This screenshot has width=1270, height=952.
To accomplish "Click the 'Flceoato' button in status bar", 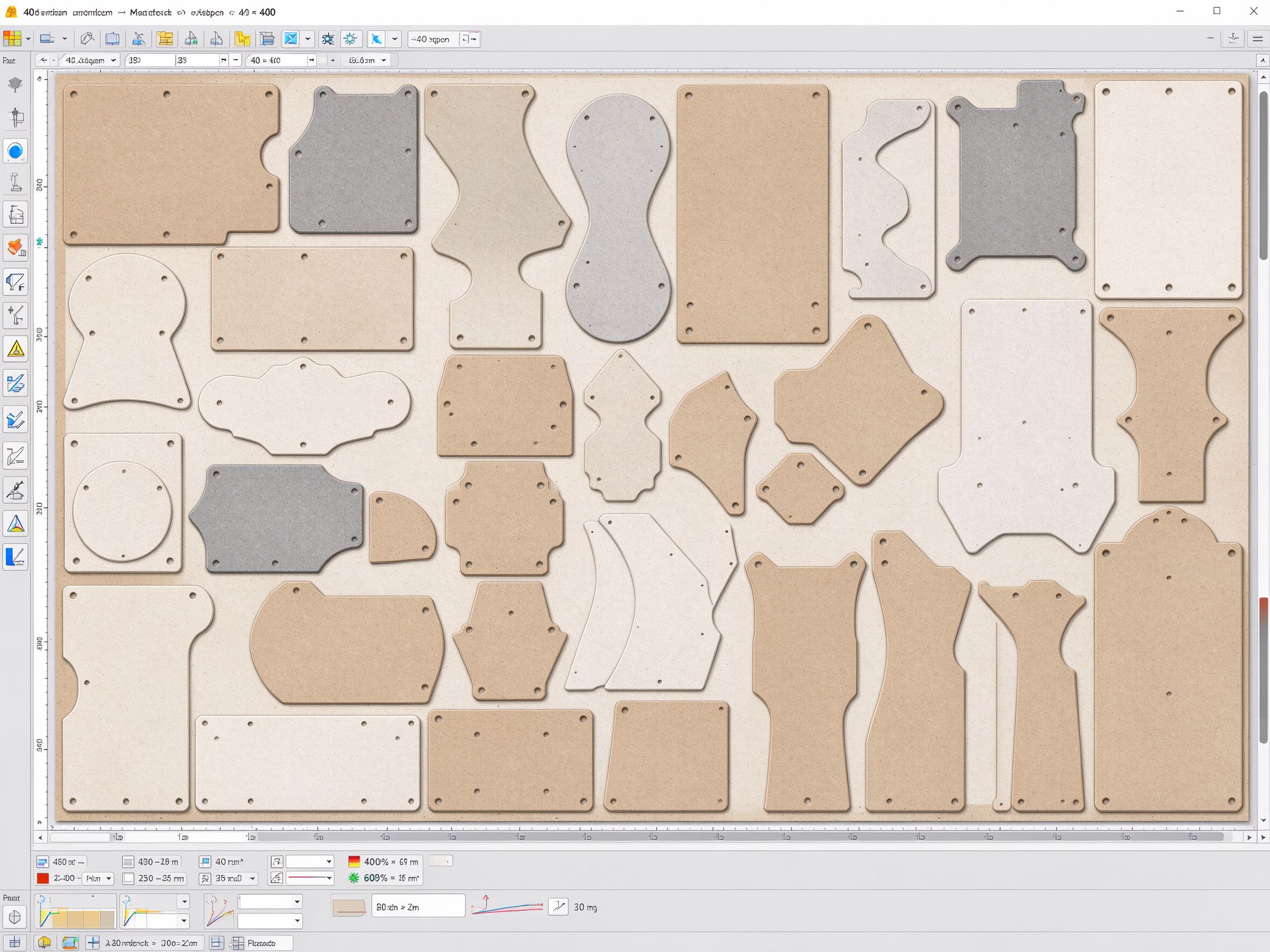I will pos(262,943).
